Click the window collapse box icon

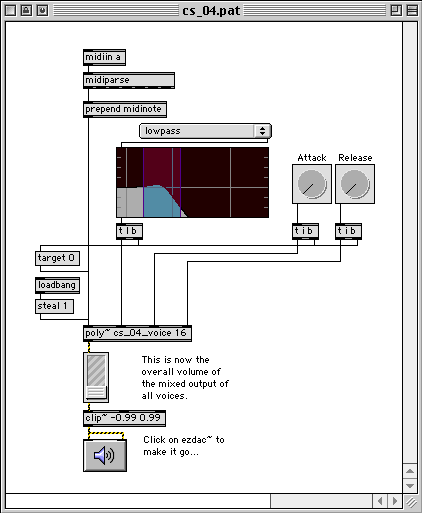pos(412,10)
